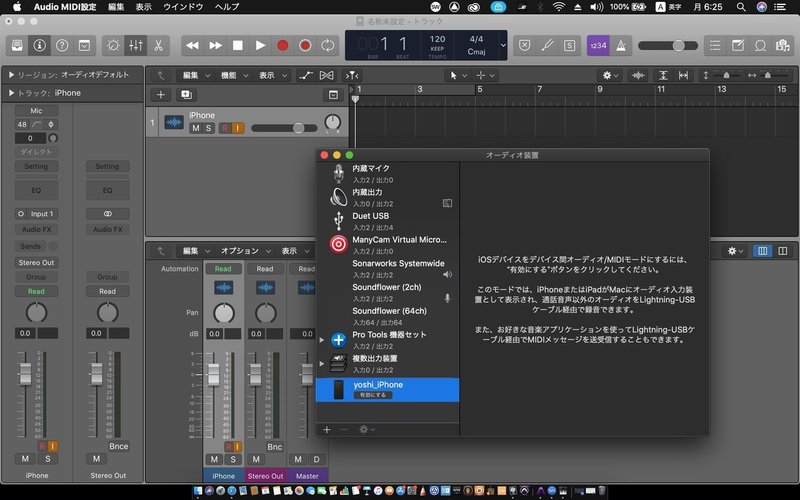Click the Play transport button
Image resolution: width=800 pixels, height=500 pixels.
[260, 45]
